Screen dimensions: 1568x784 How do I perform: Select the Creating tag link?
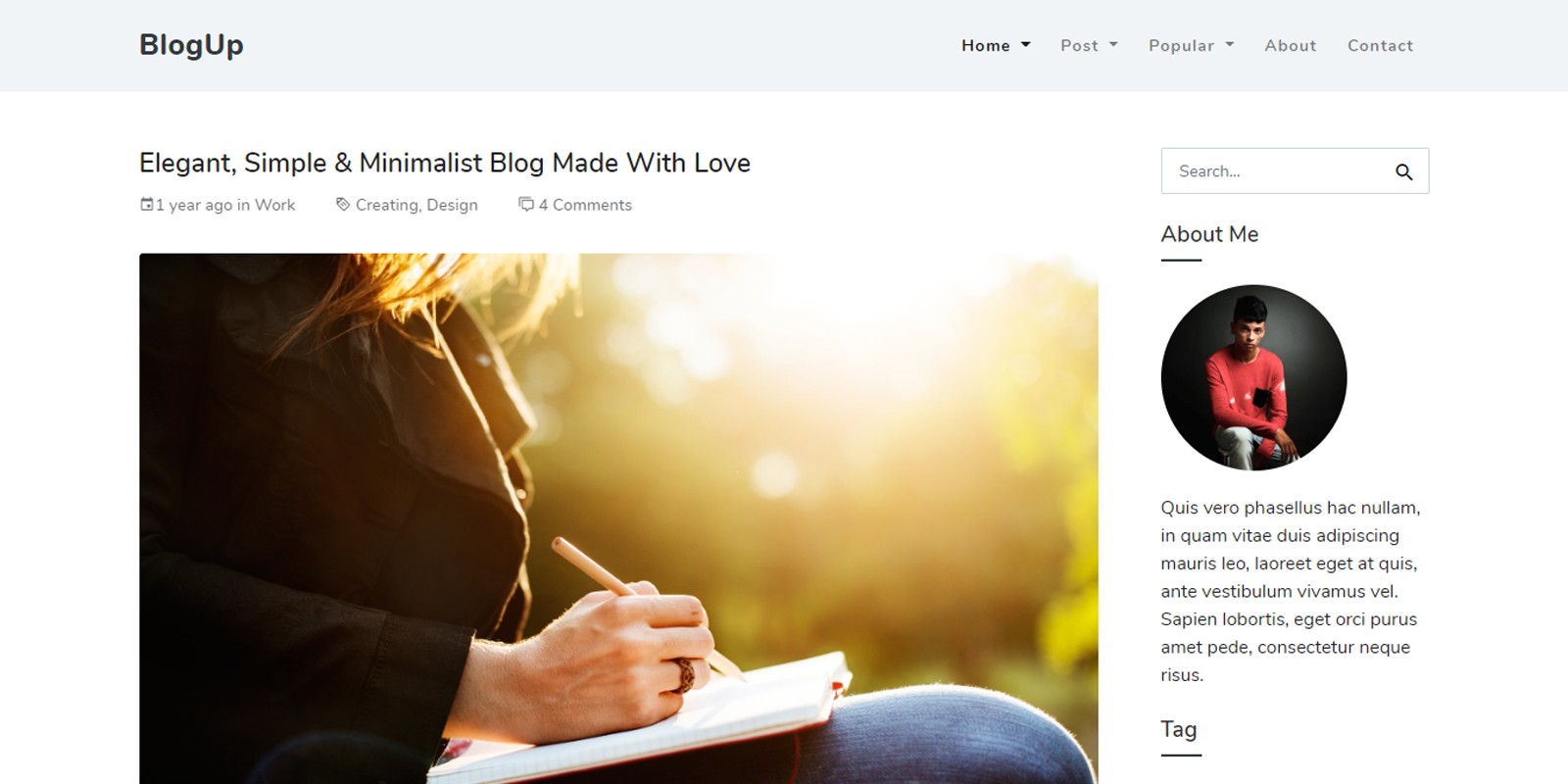pyautogui.click(x=388, y=205)
